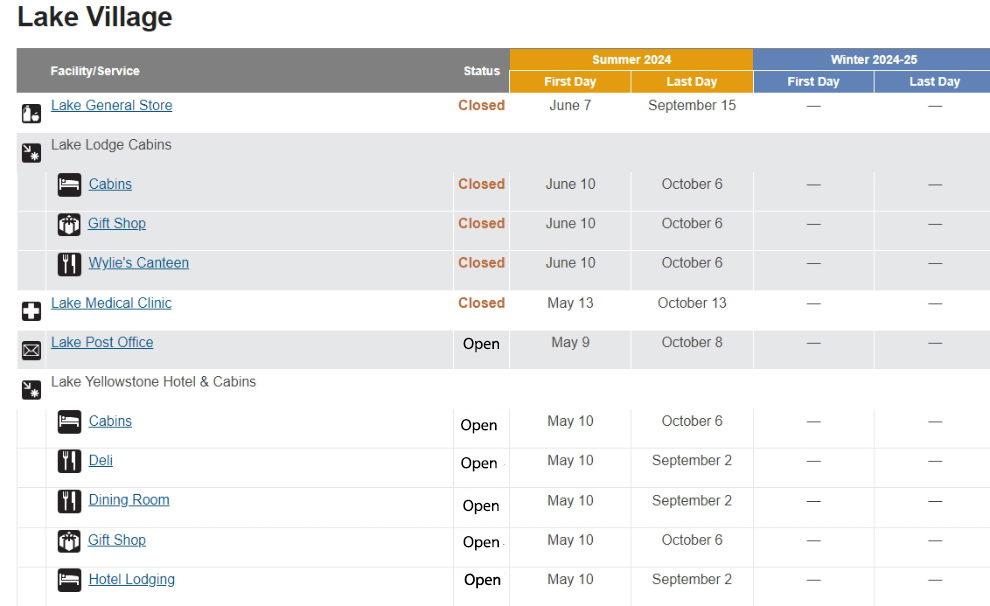This screenshot has width=990, height=606.
Task: Open the Lake General Store link
Action: 111,105
